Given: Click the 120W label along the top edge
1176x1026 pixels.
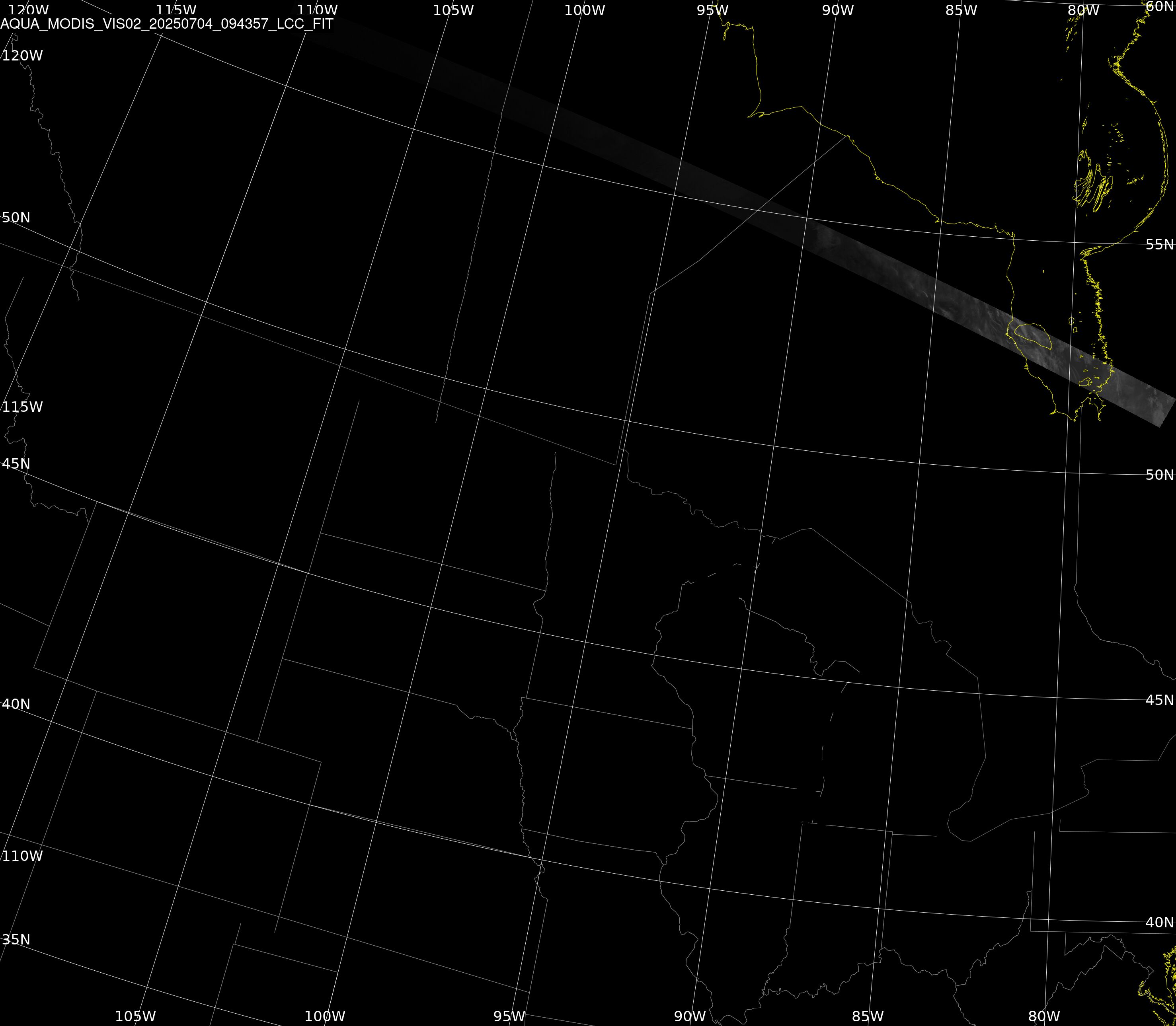Looking at the screenshot, I should (x=29, y=10).
